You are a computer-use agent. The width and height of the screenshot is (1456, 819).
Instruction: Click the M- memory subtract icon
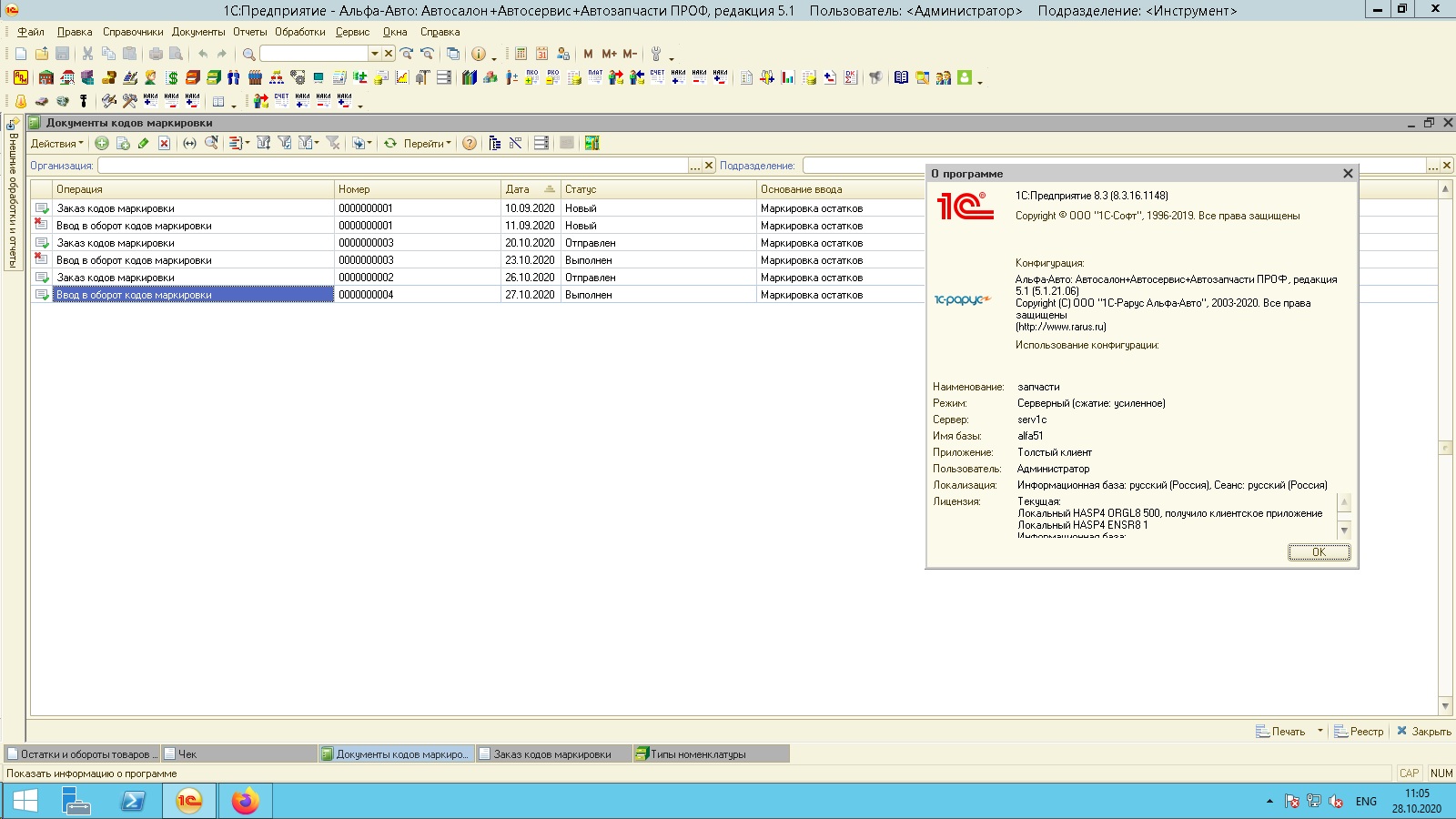click(630, 54)
